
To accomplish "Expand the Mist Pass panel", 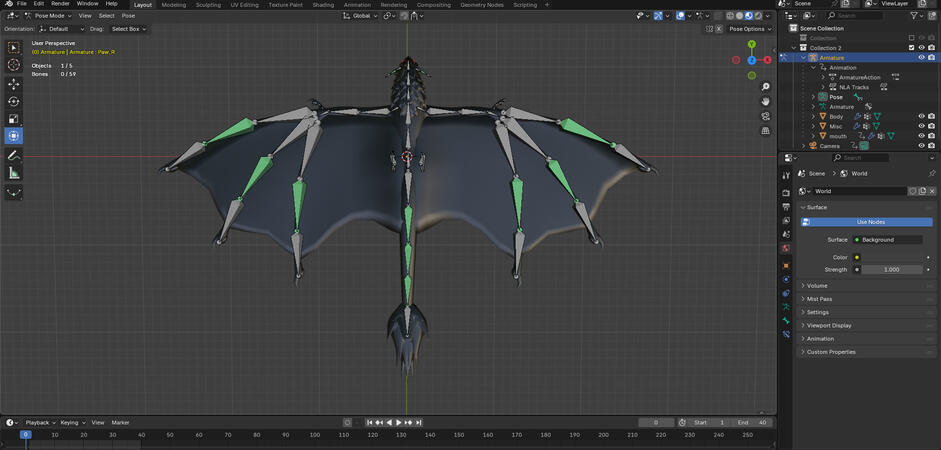I will [x=819, y=299].
